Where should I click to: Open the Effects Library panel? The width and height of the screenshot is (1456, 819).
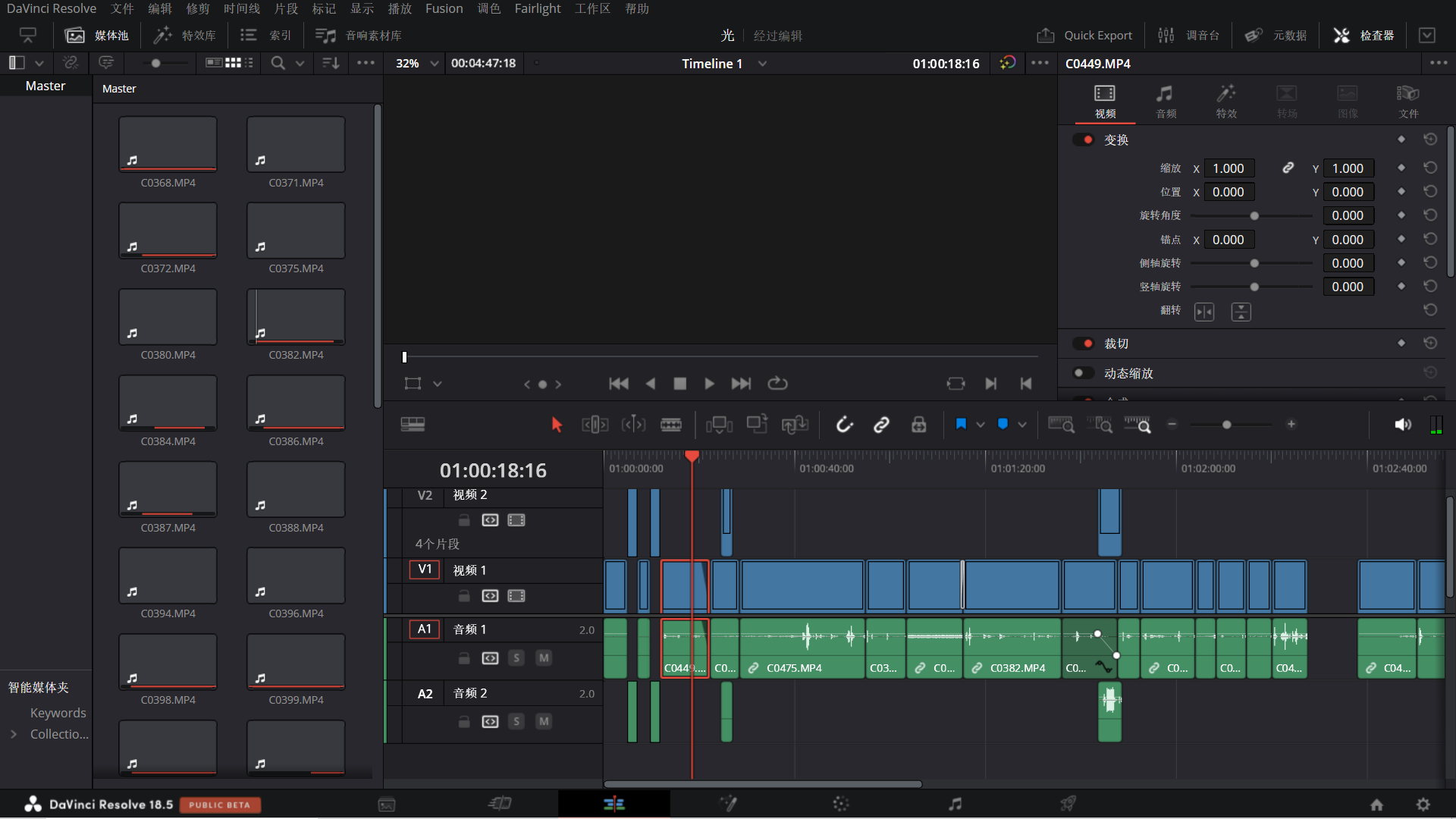(184, 36)
